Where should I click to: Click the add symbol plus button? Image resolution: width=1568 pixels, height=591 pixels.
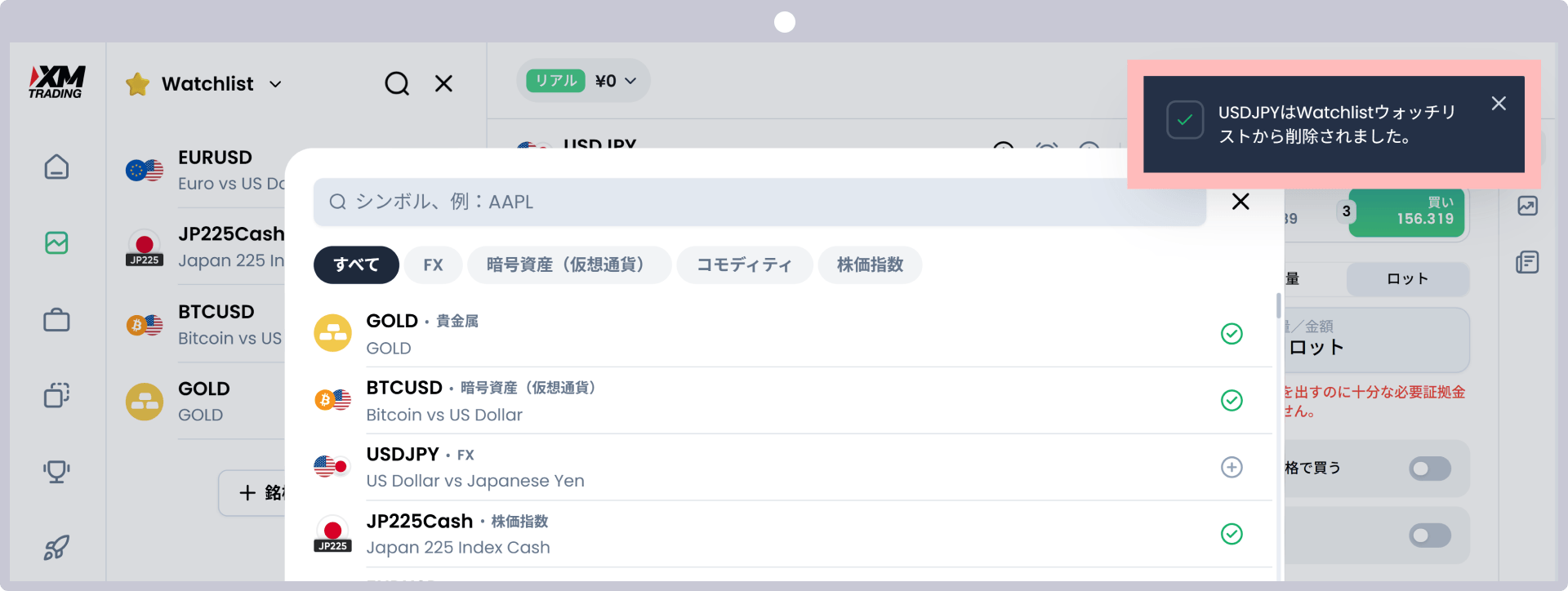[253, 493]
